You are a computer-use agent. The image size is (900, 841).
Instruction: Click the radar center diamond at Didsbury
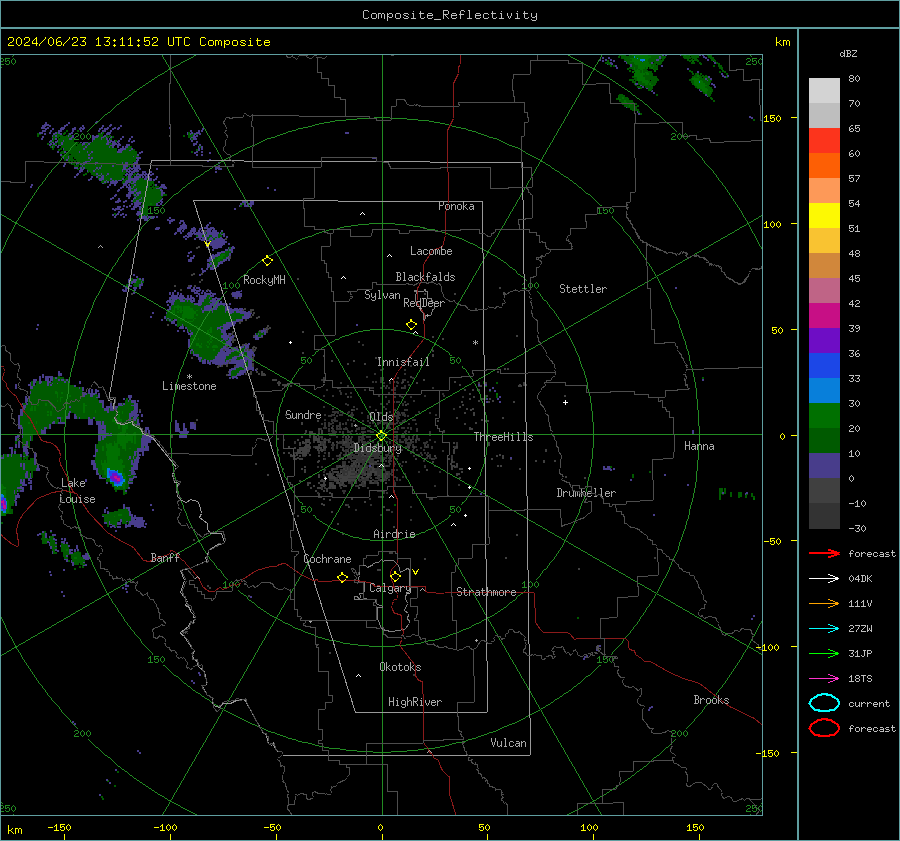(x=382, y=435)
